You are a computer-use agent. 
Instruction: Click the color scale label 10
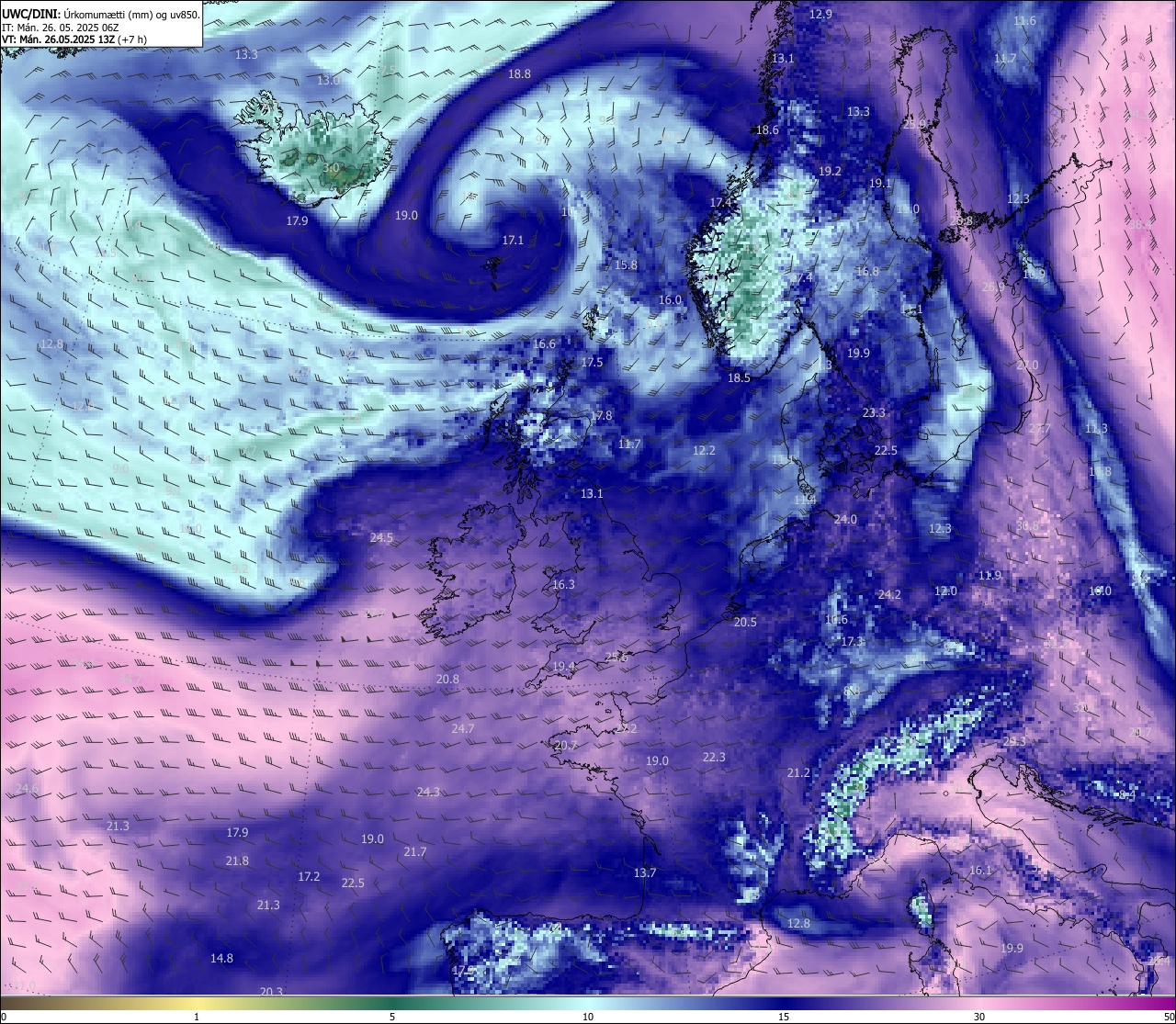coord(588,1017)
